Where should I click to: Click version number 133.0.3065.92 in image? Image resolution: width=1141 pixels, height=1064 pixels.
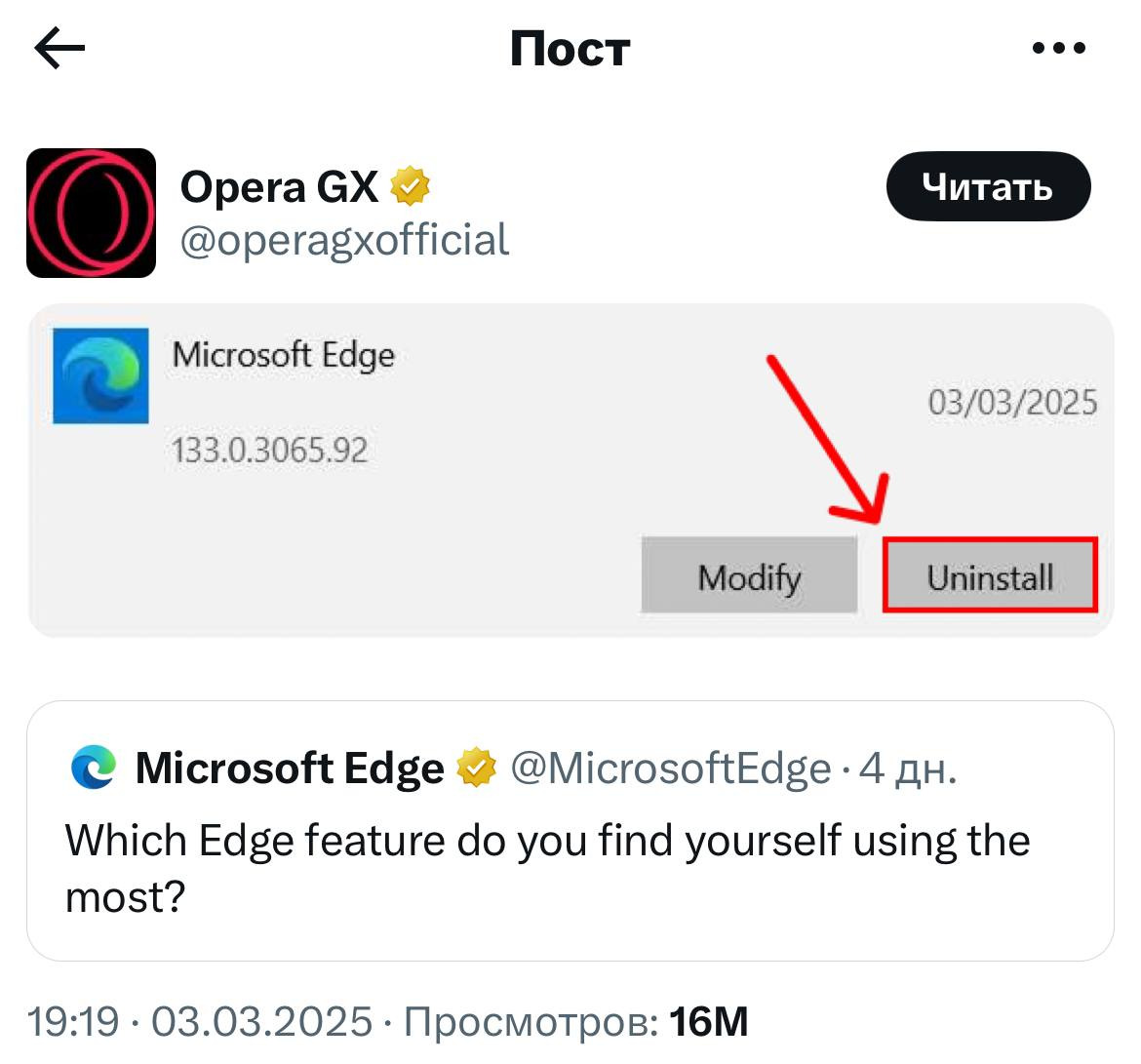[270, 451]
